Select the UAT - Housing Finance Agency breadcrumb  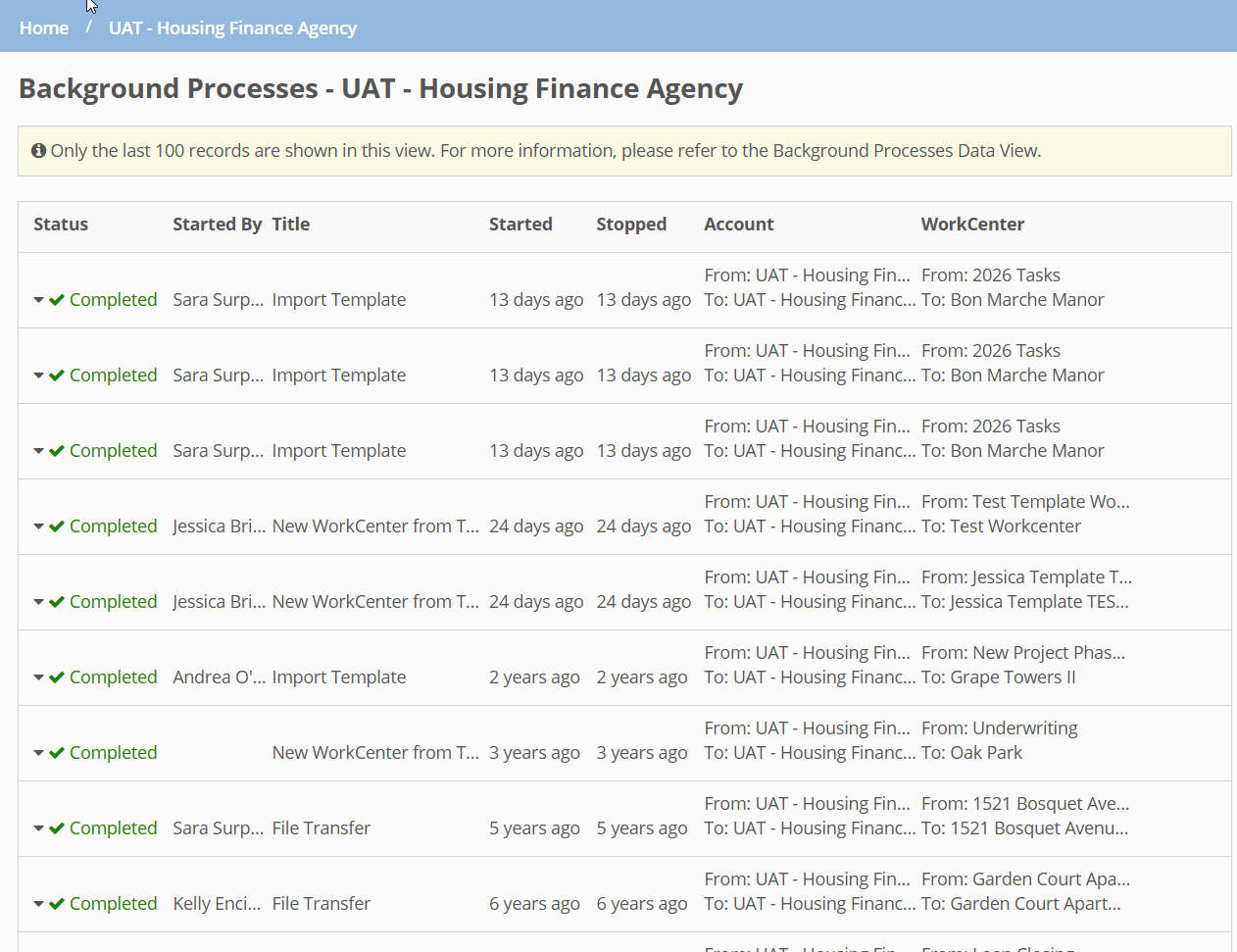coord(232,27)
